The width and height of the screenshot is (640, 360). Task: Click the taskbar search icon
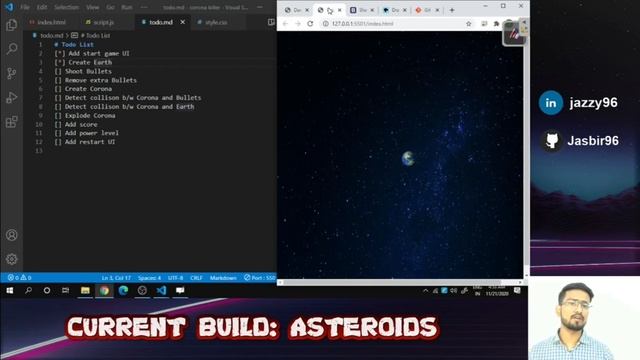[x=28, y=290]
